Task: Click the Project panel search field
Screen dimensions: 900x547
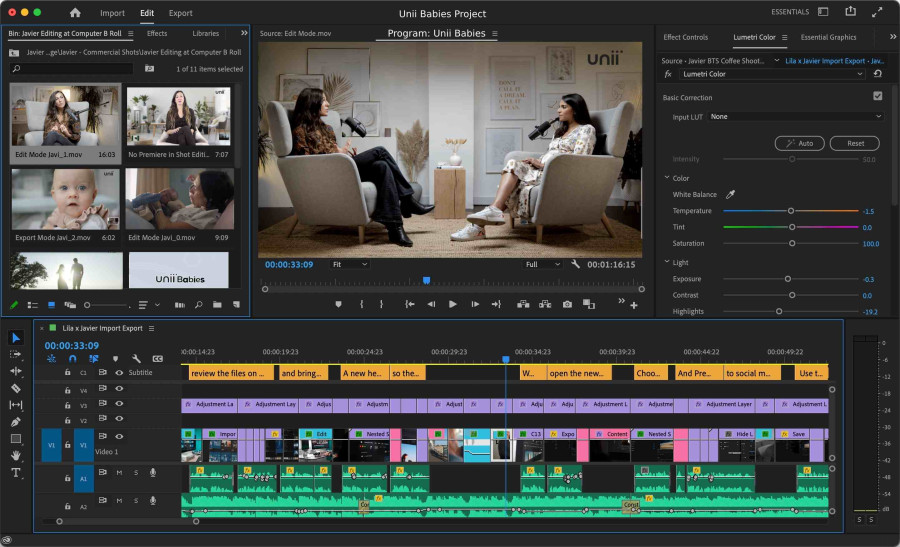Action: (72, 69)
